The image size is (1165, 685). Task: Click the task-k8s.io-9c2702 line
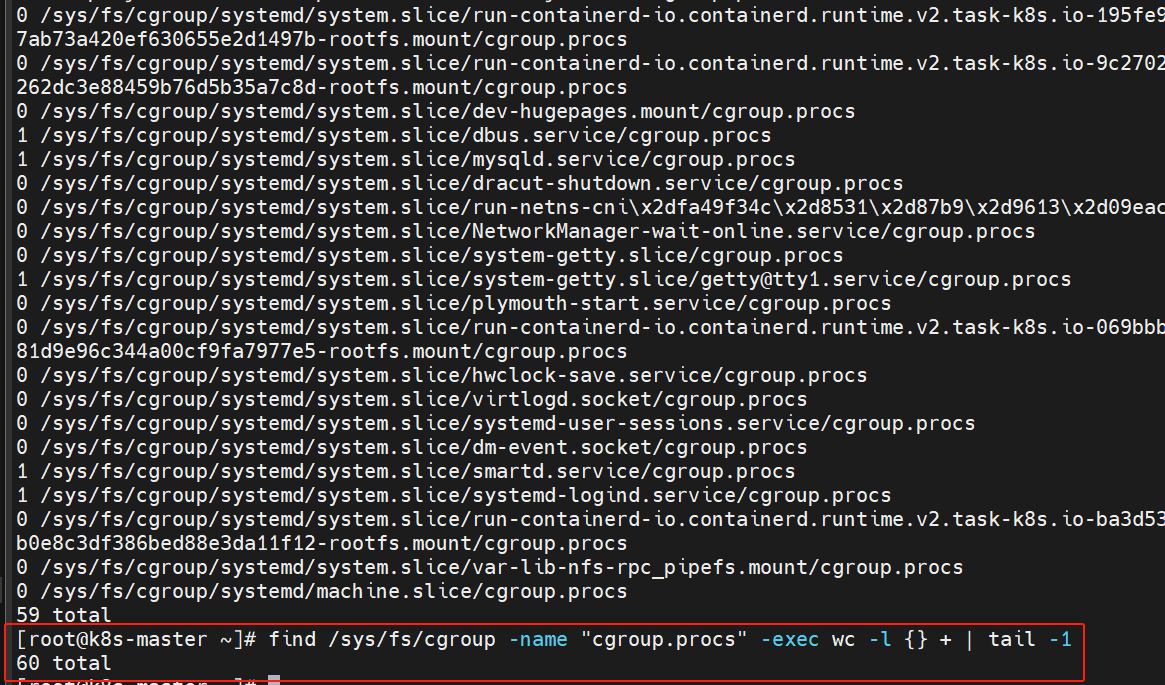(590, 64)
